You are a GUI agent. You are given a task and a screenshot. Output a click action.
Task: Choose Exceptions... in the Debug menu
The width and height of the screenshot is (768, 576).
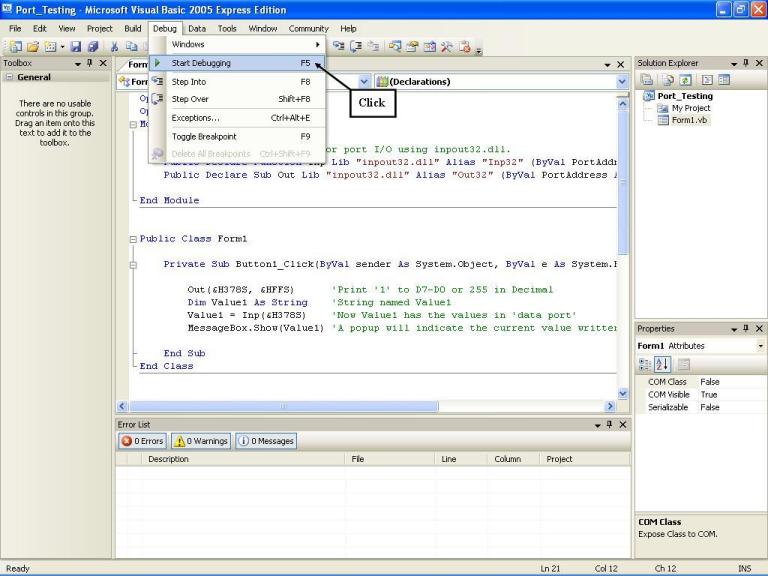point(237,118)
